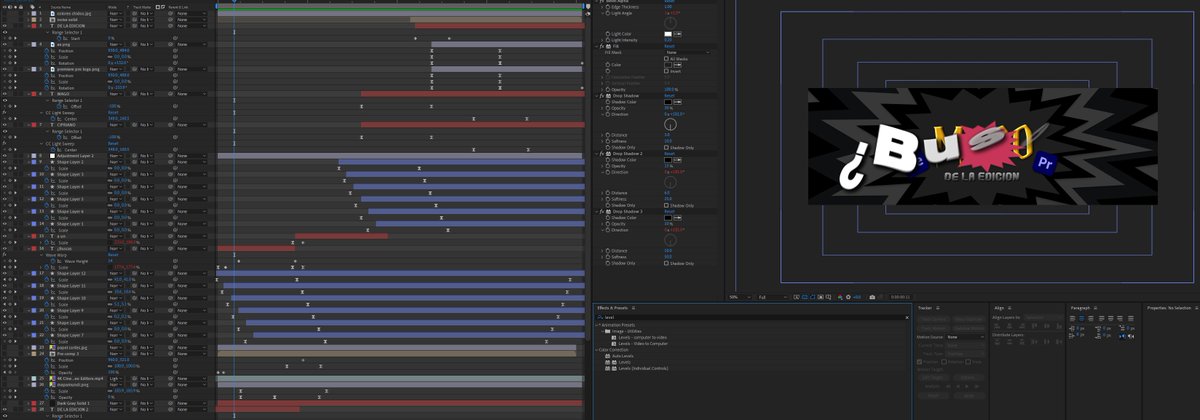Select left align text in Paragraph panel
The image size is (1200, 420).
coord(1072,319)
